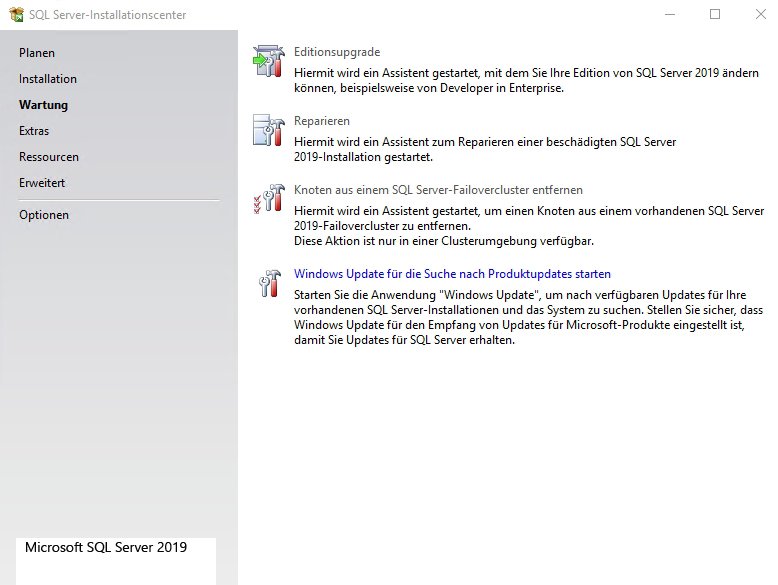Switch to the Planen section
The width and height of the screenshot is (778, 585).
[x=37, y=53]
